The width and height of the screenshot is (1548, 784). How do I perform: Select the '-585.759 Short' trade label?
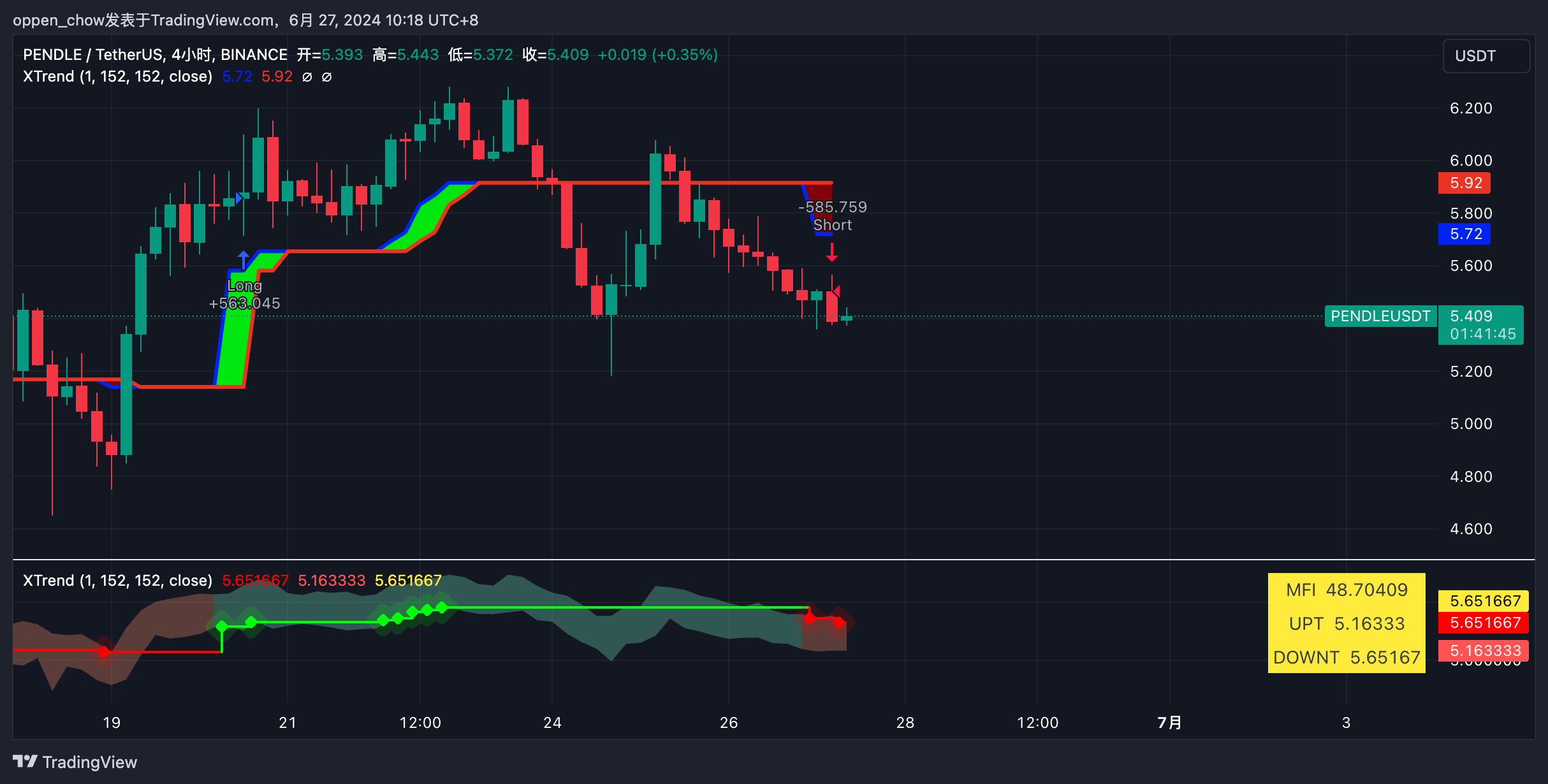tap(832, 216)
